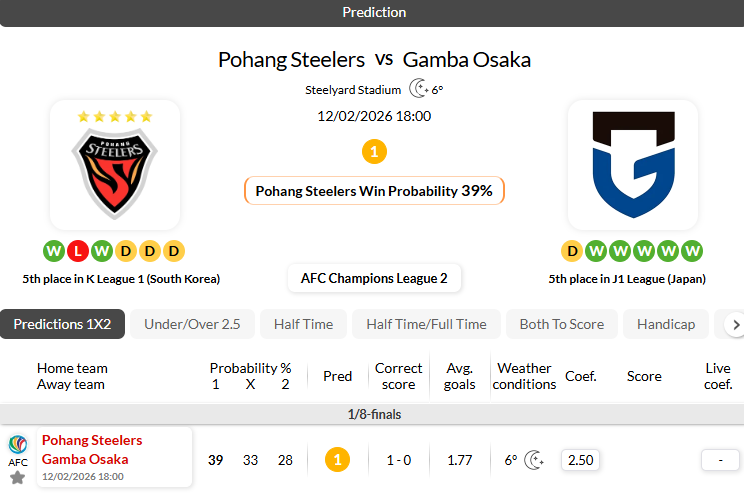Click the yellow D form badge for Gamba Osaka
This screenshot has height=499, width=744.
pyautogui.click(x=571, y=251)
